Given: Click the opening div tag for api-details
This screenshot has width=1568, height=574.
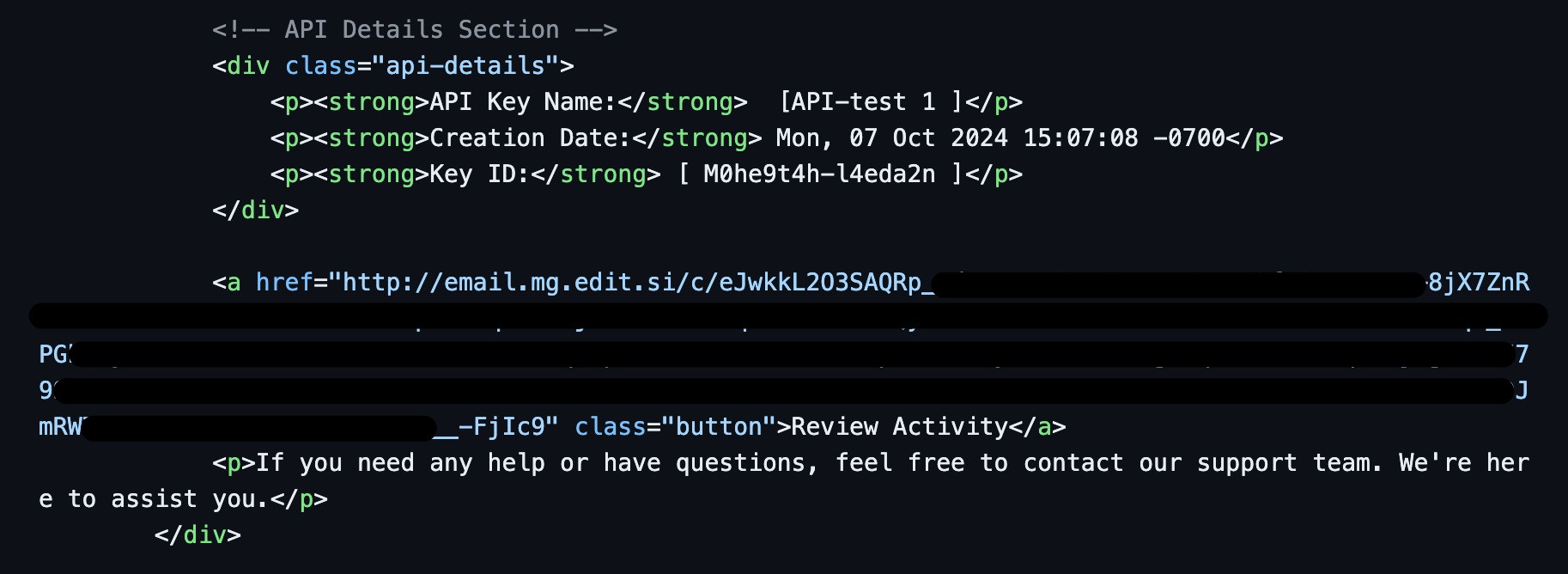Looking at the screenshot, I should (392, 65).
